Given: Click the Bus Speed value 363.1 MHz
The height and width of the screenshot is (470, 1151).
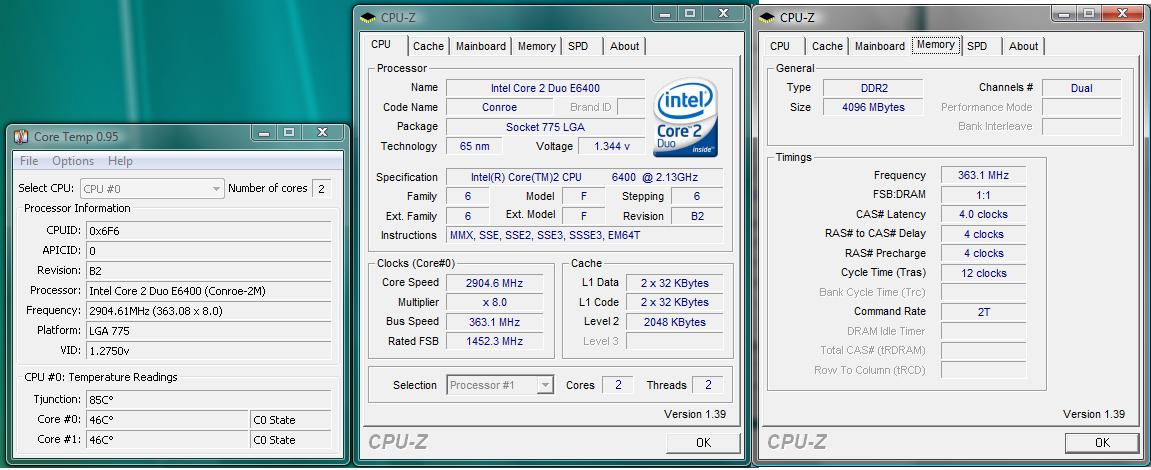Looking at the screenshot, I should pyautogui.click(x=494, y=322).
